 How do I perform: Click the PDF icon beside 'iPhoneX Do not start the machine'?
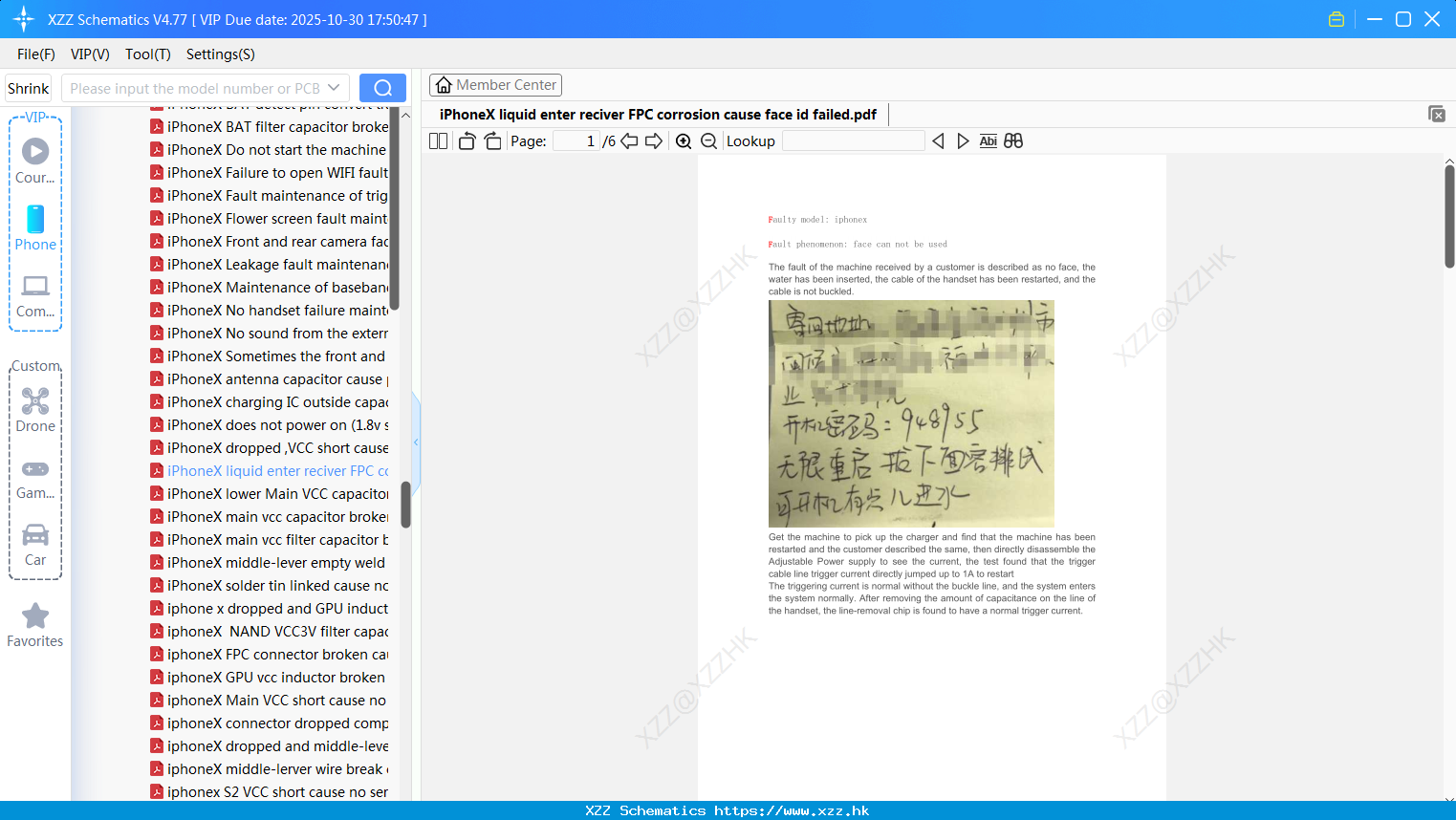tap(157, 149)
